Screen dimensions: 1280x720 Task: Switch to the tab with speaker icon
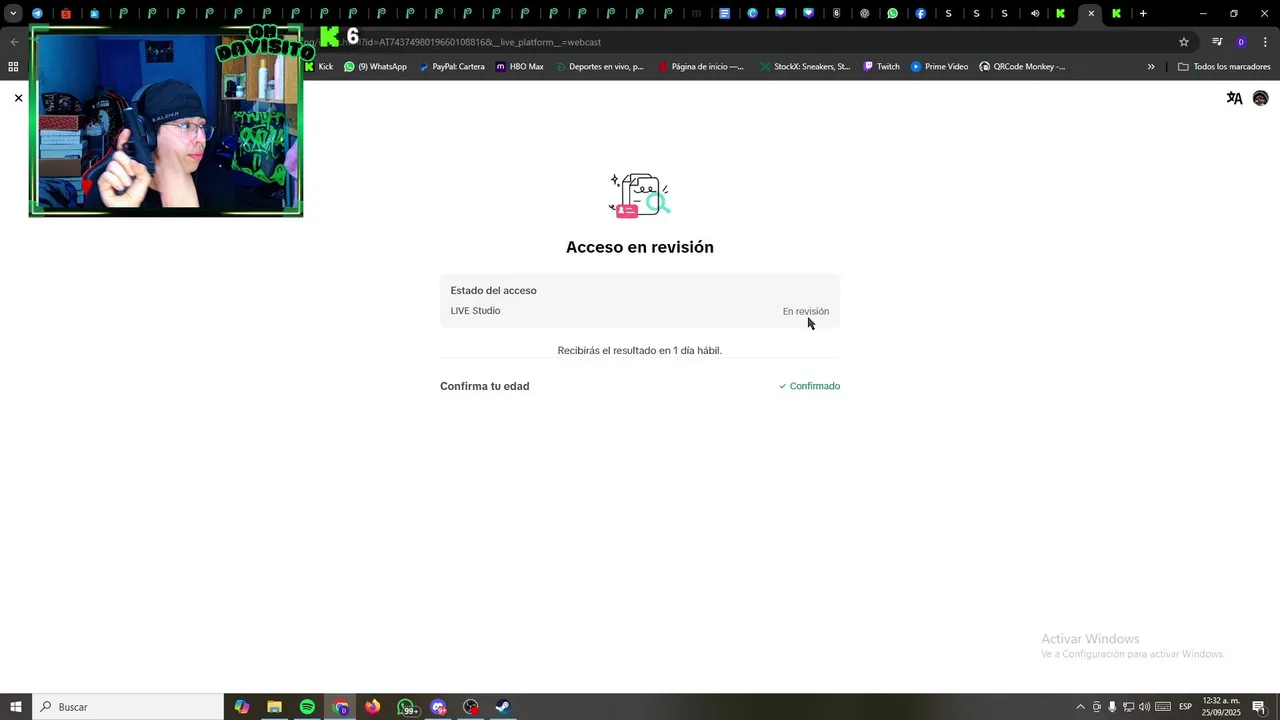(1035, 14)
